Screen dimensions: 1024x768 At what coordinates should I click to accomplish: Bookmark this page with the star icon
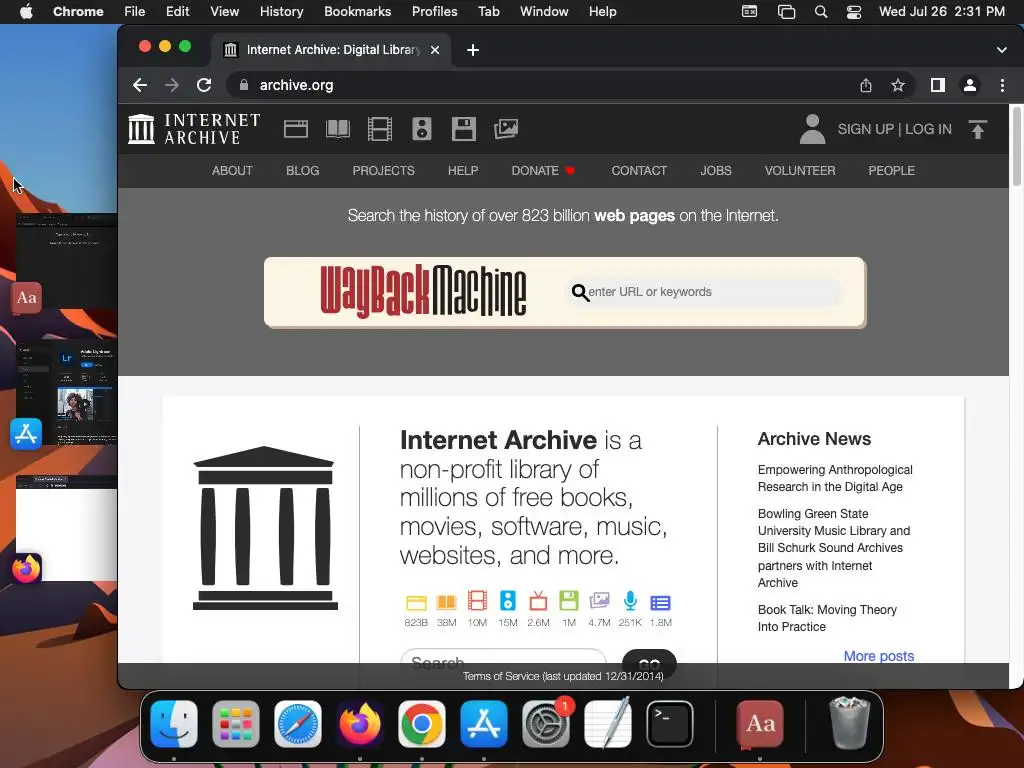pos(898,85)
